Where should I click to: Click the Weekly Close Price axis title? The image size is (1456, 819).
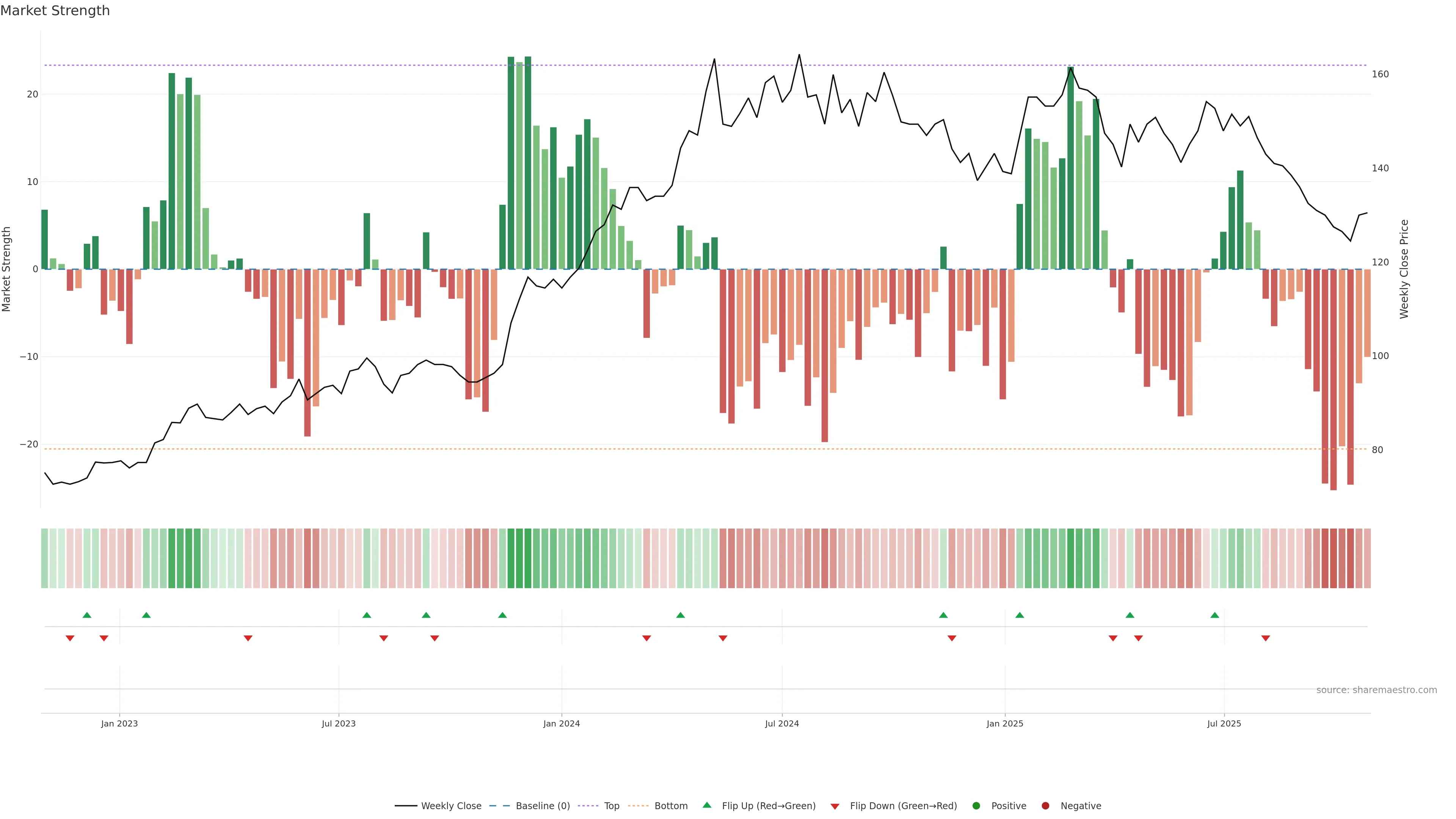[x=1404, y=269]
